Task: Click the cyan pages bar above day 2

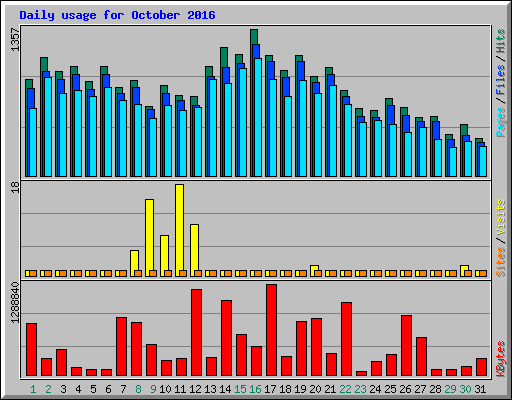Action: (x=48, y=127)
